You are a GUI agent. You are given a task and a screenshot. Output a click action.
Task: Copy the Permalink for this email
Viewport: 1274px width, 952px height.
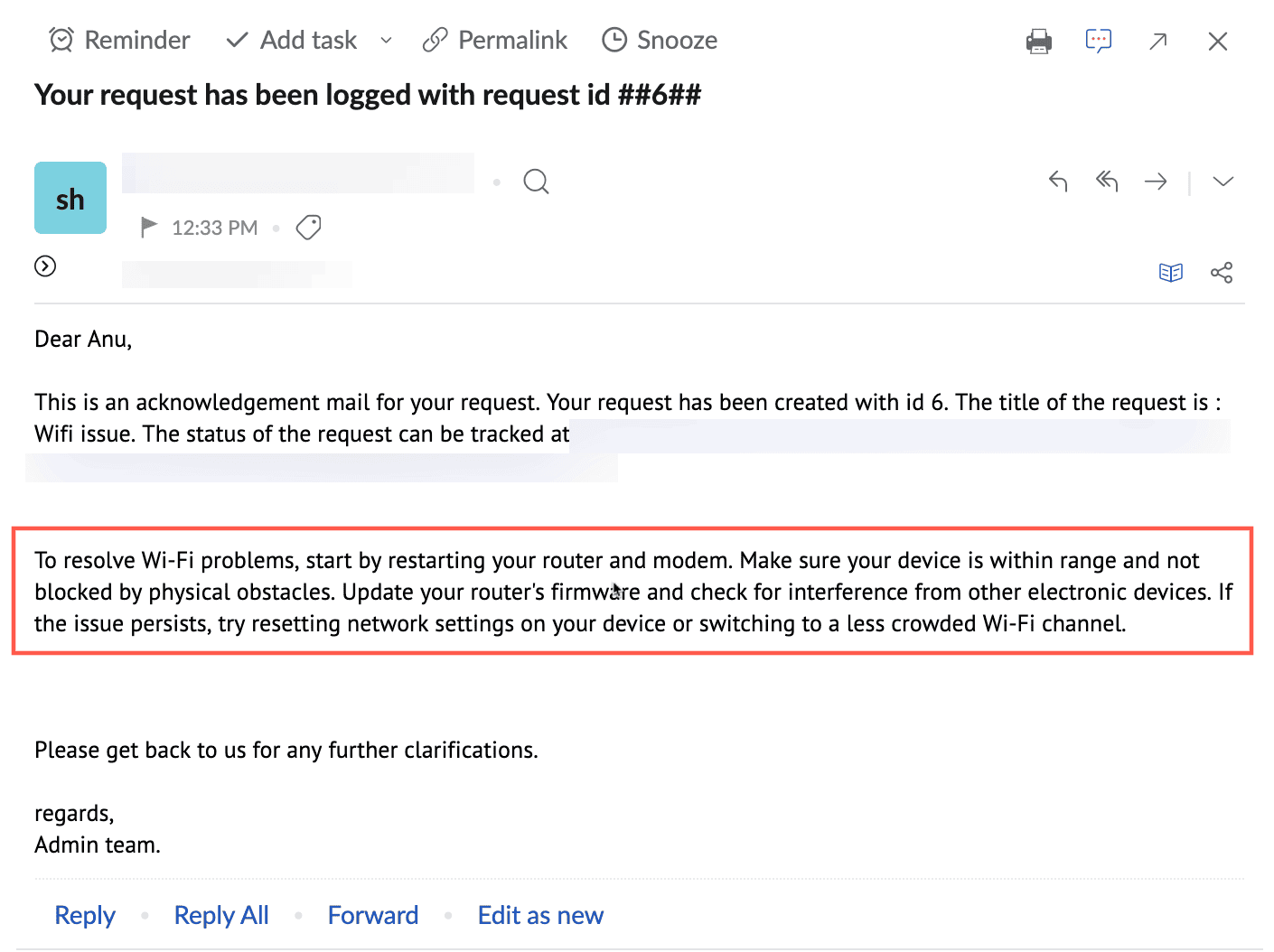point(495,41)
